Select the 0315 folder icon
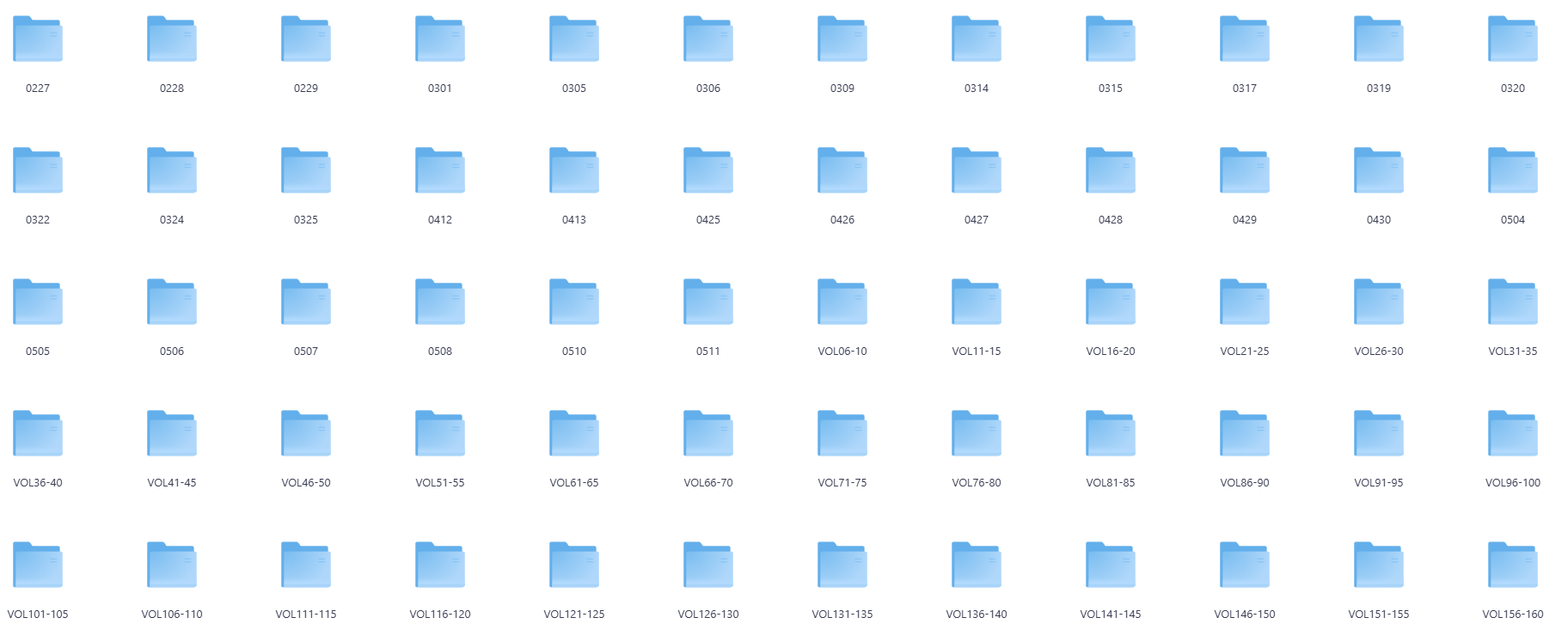 click(x=1111, y=39)
